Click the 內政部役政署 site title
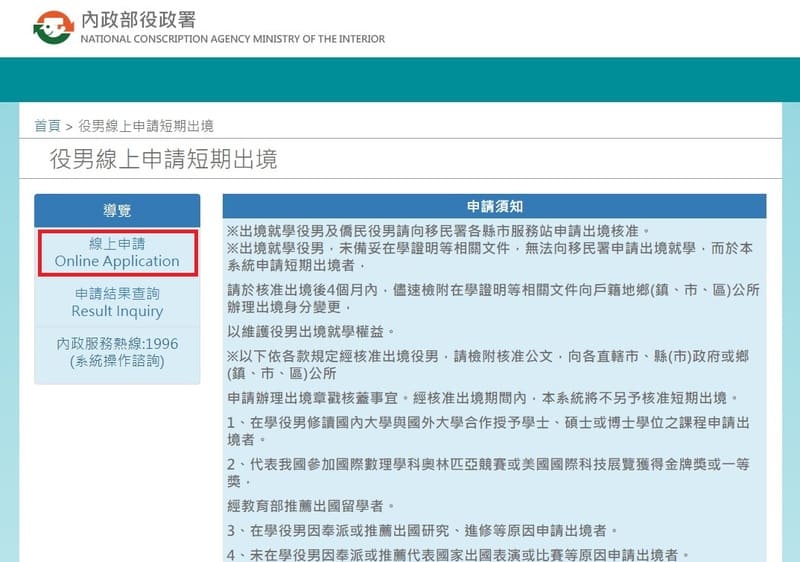Screen dimensions: 800x562 tap(139, 19)
